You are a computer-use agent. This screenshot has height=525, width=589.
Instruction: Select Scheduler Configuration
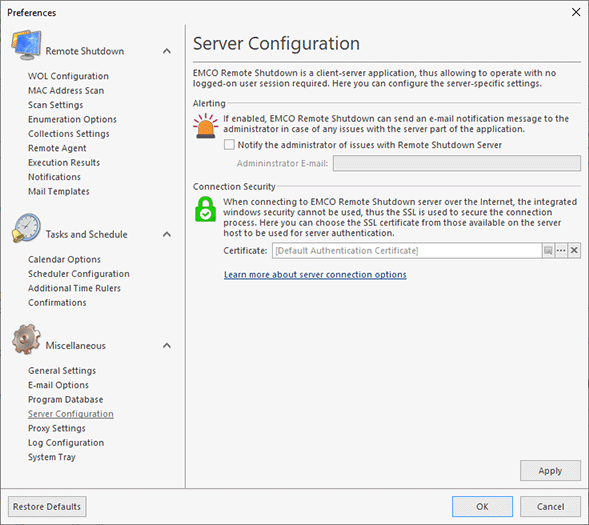pyautogui.click(x=79, y=274)
